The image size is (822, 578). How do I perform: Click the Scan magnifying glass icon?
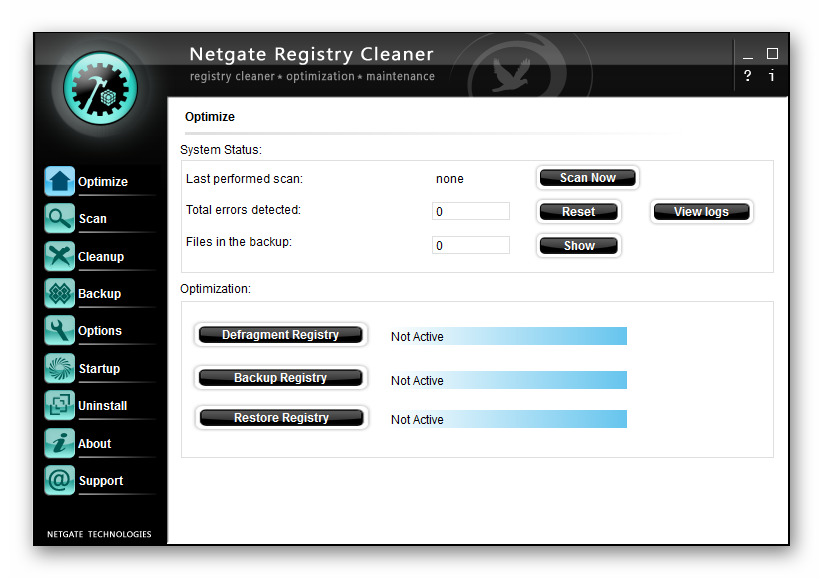tap(59, 218)
